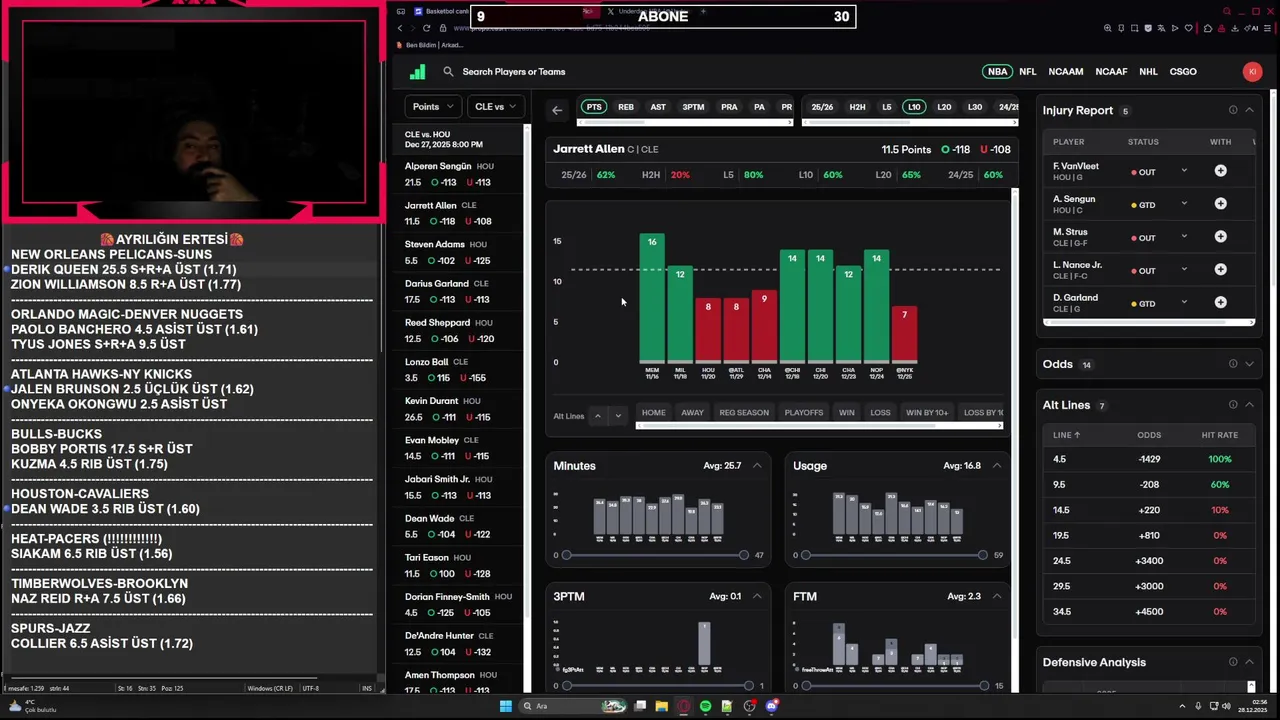Viewport: 1280px width, 720px height.
Task: Select Alperen Sengün in player list
Action: [460, 175]
